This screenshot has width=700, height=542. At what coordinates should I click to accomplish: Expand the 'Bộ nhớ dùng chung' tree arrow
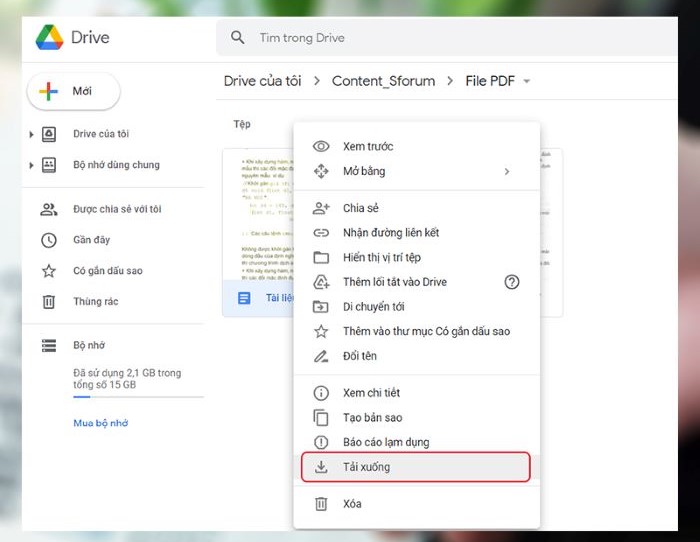[31, 165]
